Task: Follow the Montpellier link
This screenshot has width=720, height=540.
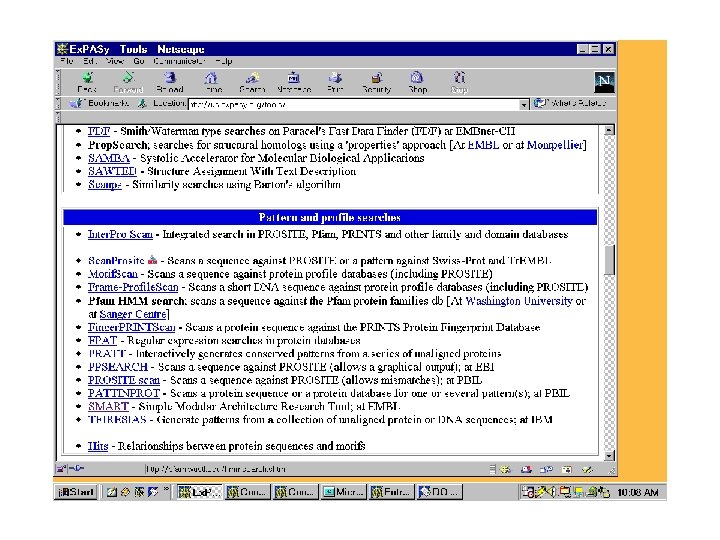Action: coord(555,145)
